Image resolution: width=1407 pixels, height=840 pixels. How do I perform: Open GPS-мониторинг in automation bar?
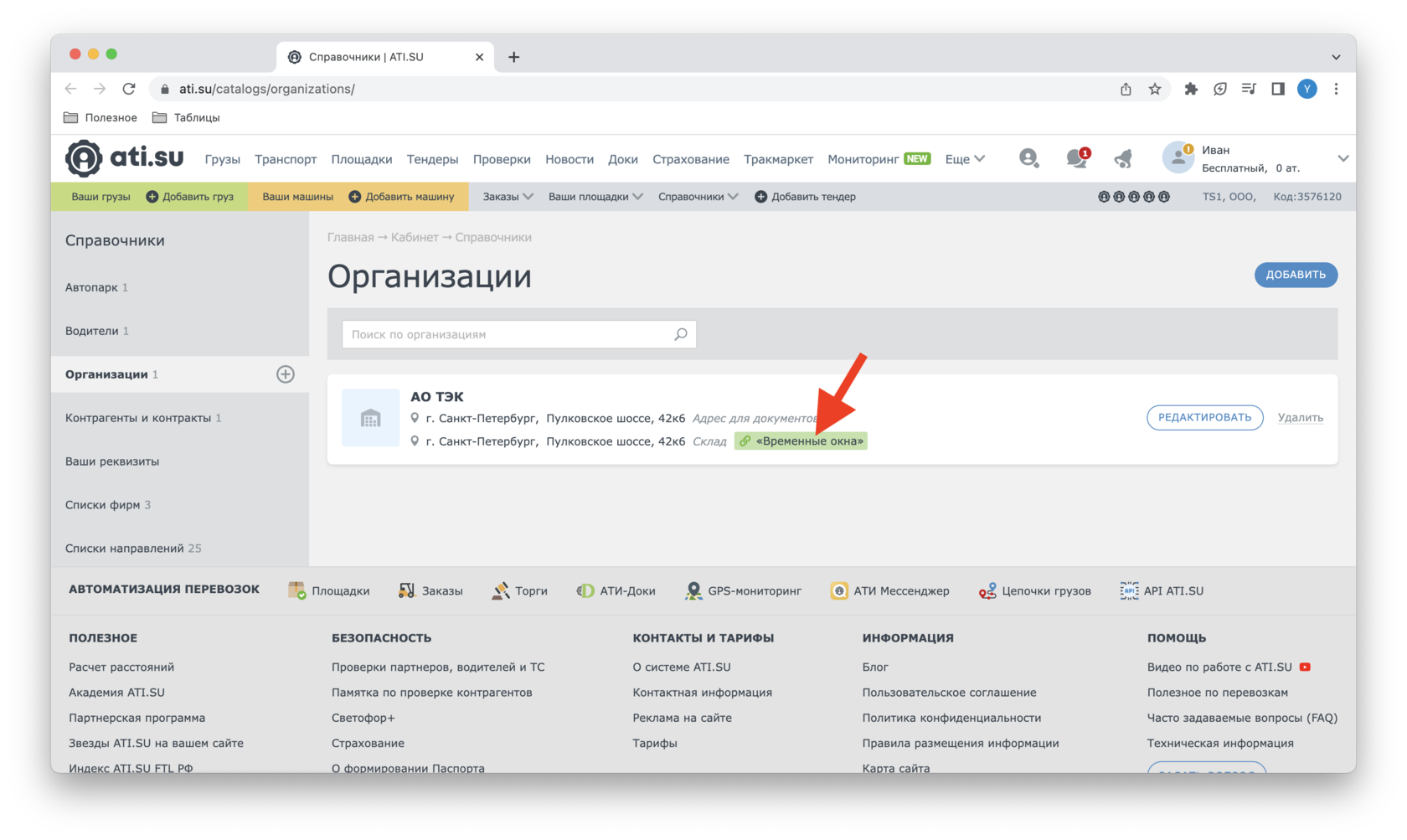(x=743, y=590)
